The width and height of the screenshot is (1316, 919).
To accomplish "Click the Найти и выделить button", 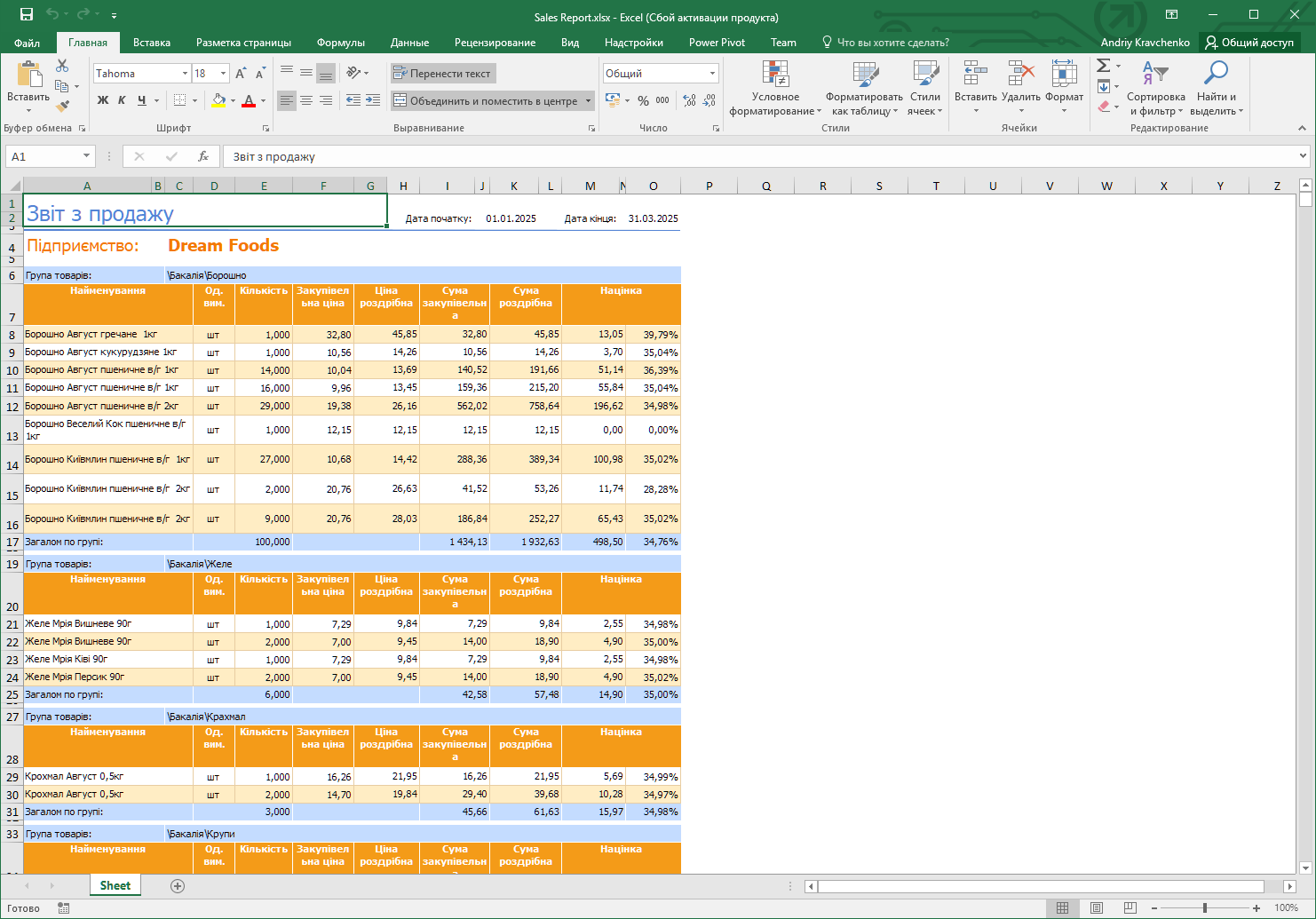I will tap(1217, 89).
